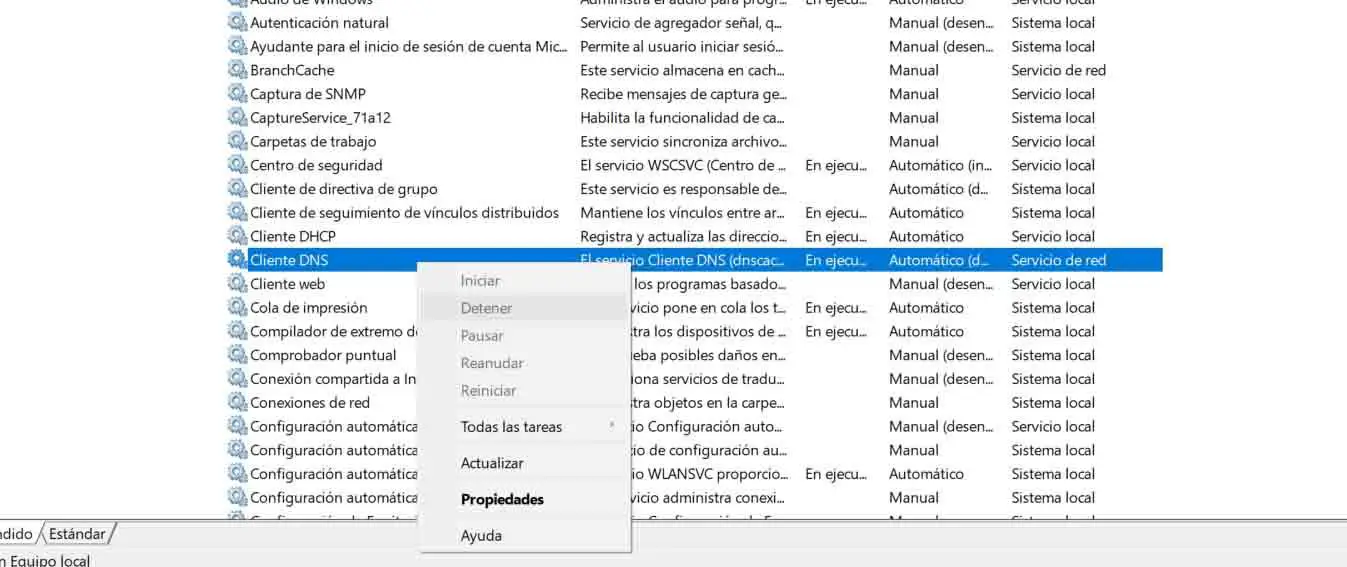Select the Captura de SNMP service
This screenshot has height=567, width=1347.
[x=308, y=94]
